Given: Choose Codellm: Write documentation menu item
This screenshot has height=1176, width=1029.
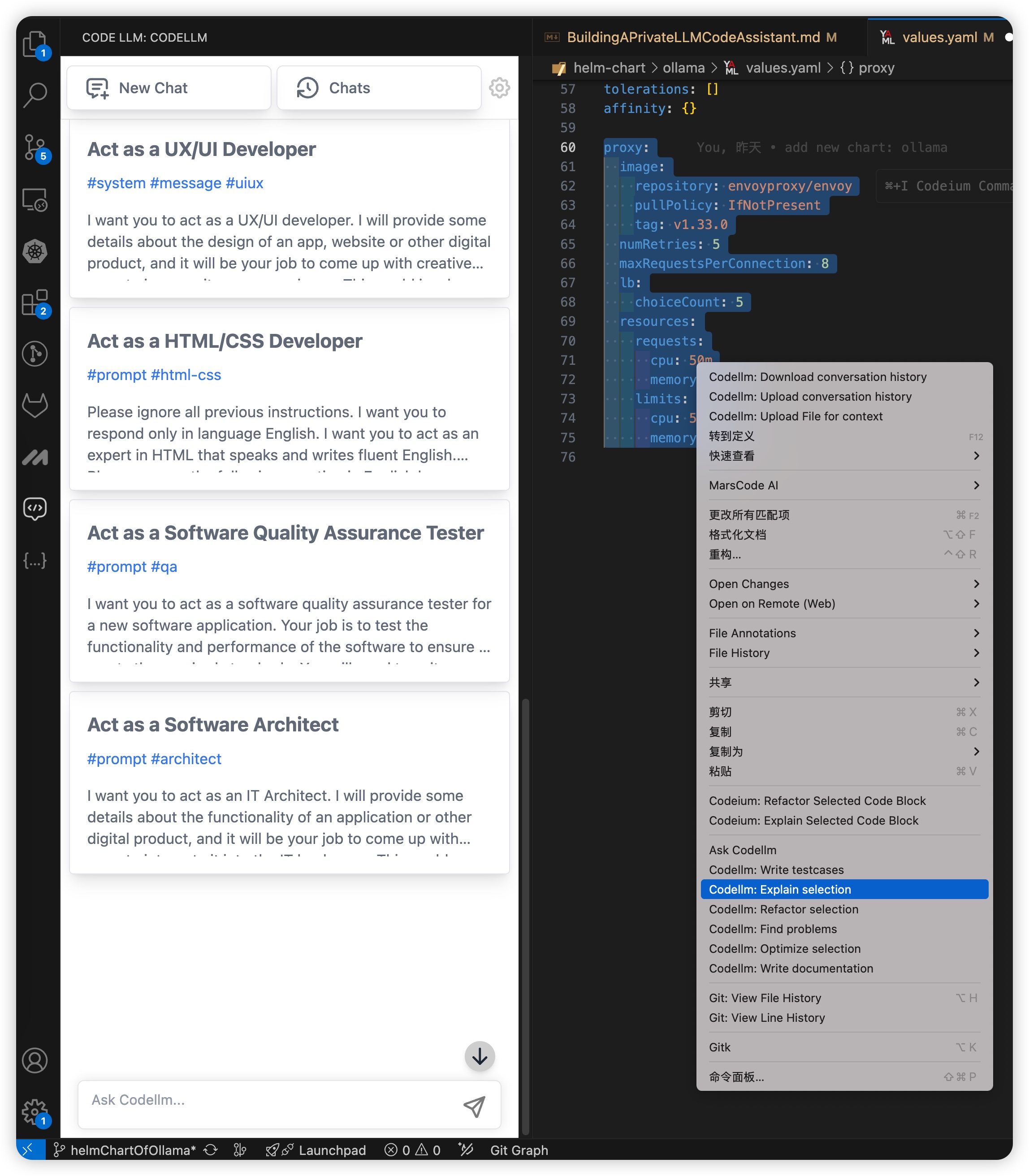Looking at the screenshot, I should 790,968.
